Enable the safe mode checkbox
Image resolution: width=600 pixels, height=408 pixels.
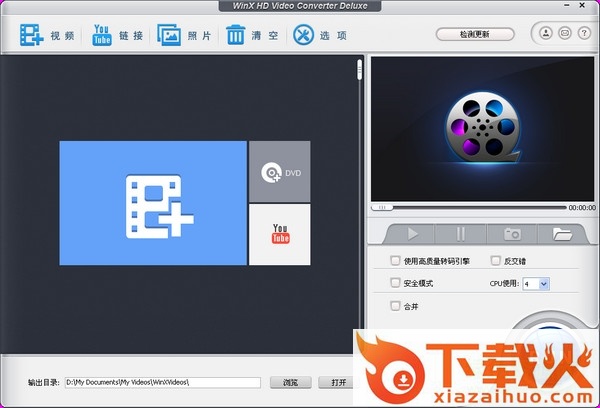click(395, 283)
